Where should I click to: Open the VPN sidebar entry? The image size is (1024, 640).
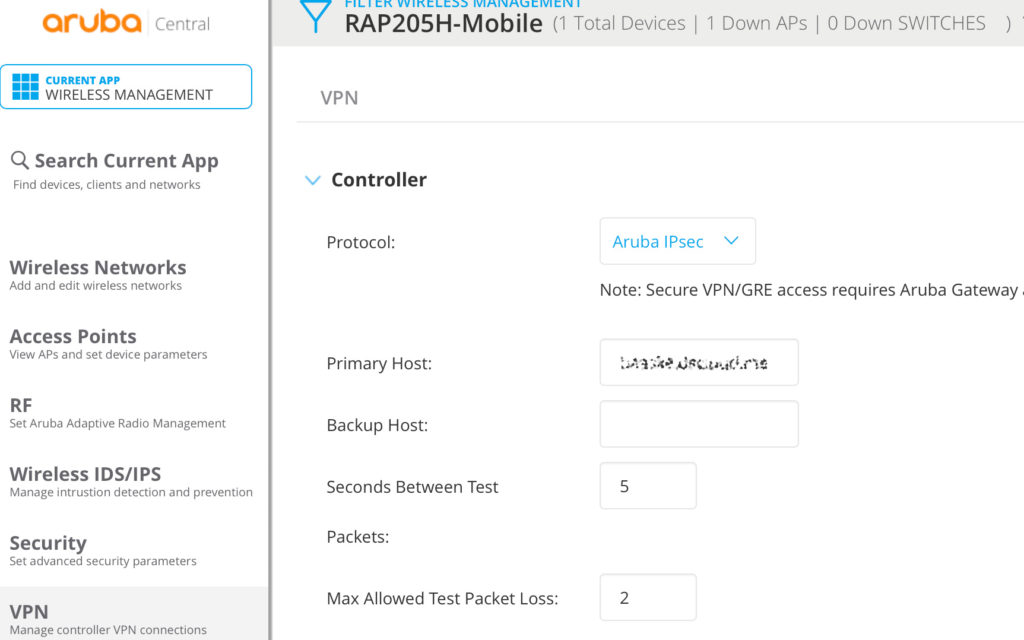[x=30, y=611]
